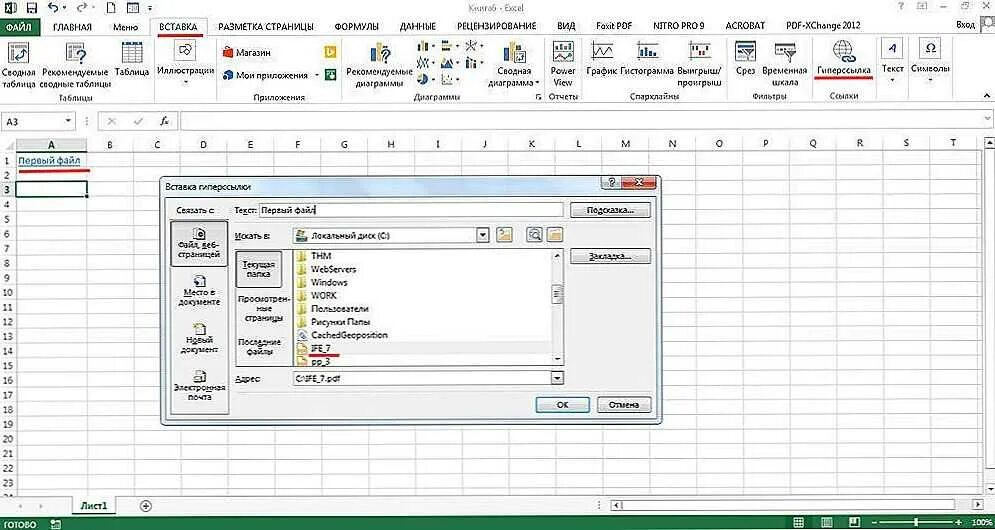The width and height of the screenshot is (995, 530).
Task: Expand Мои приложения dropdown
Action: [317, 75]
